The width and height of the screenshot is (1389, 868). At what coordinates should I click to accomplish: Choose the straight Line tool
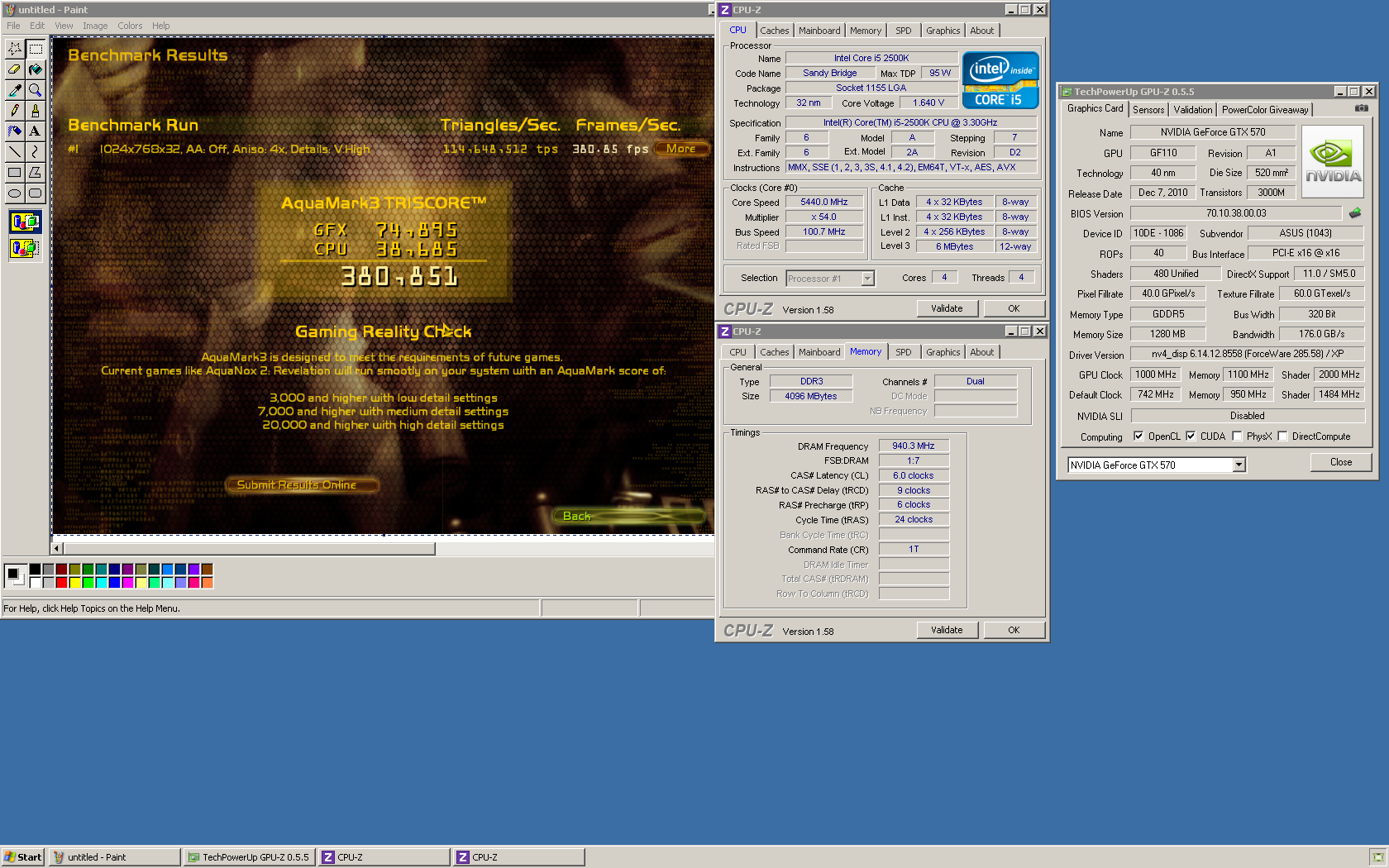click(15, 152)
